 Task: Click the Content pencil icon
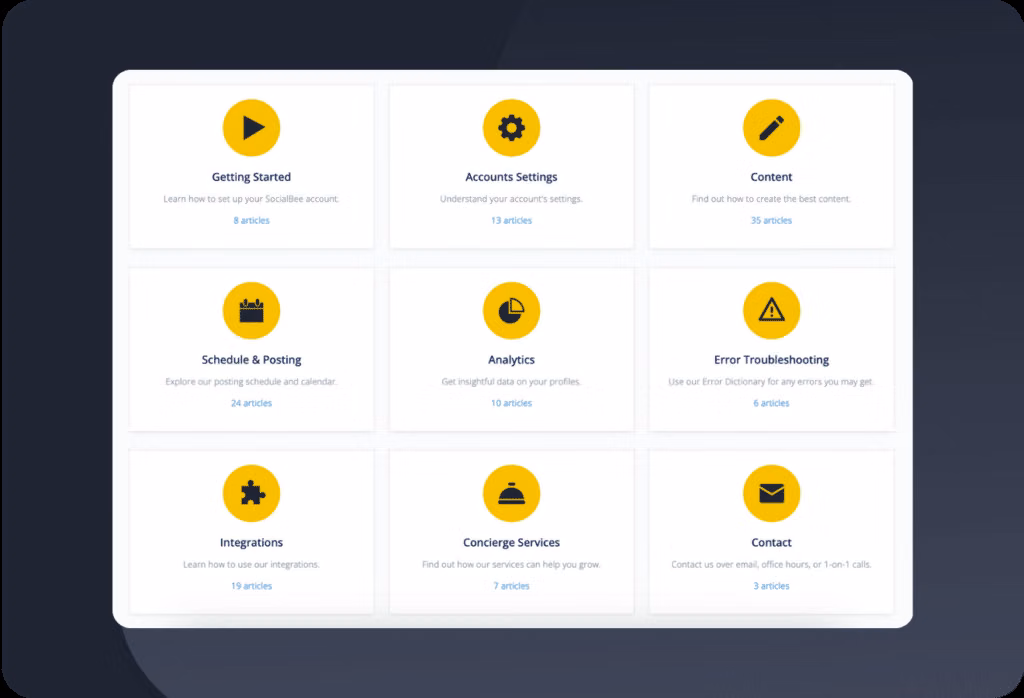[771, 128]
